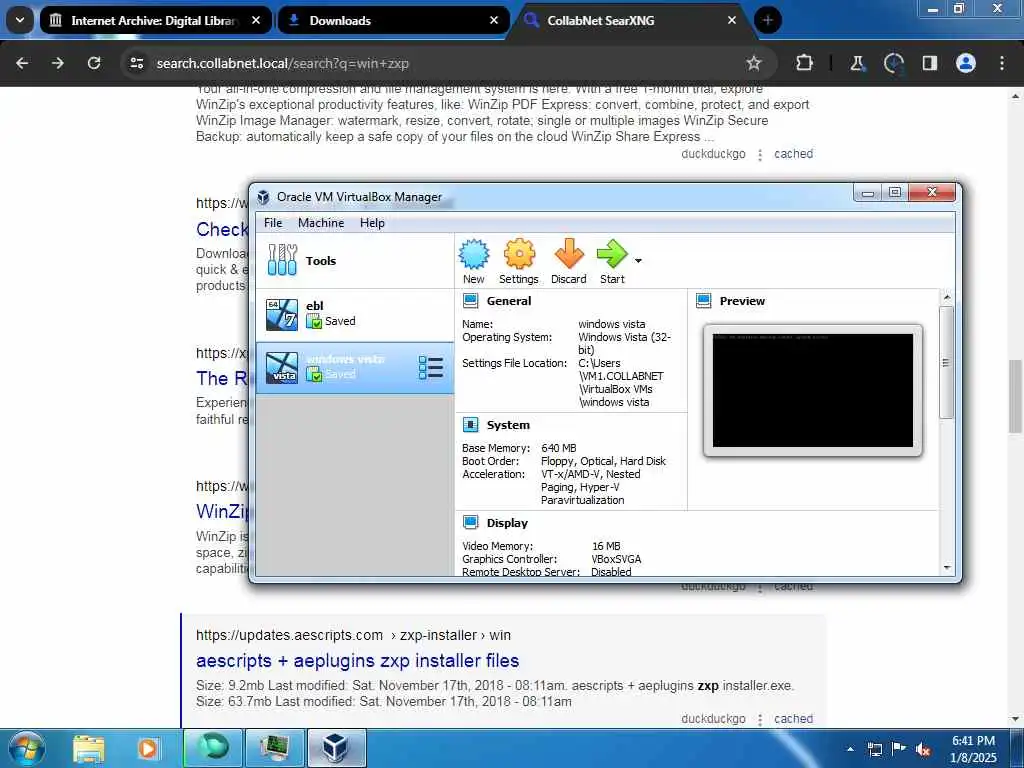
Task: Switch to the Downloads browser tab
Action: tap(393, 20)
